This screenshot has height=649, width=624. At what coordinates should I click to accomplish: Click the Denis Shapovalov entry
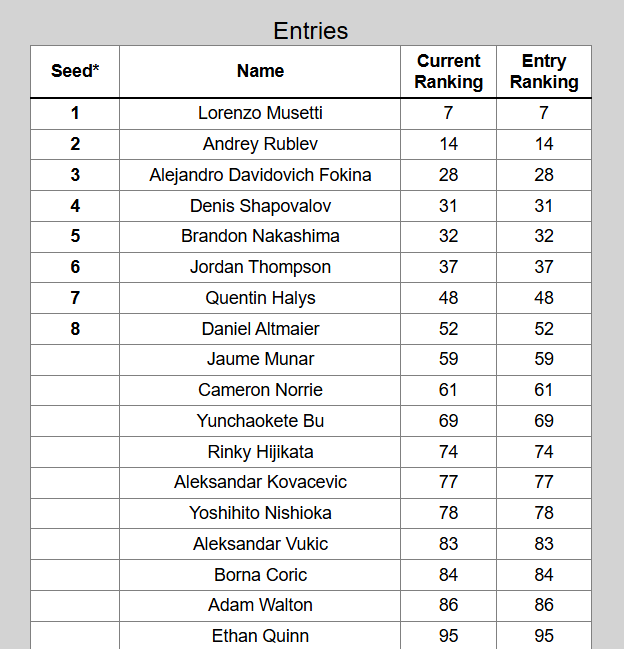[260, 206]
